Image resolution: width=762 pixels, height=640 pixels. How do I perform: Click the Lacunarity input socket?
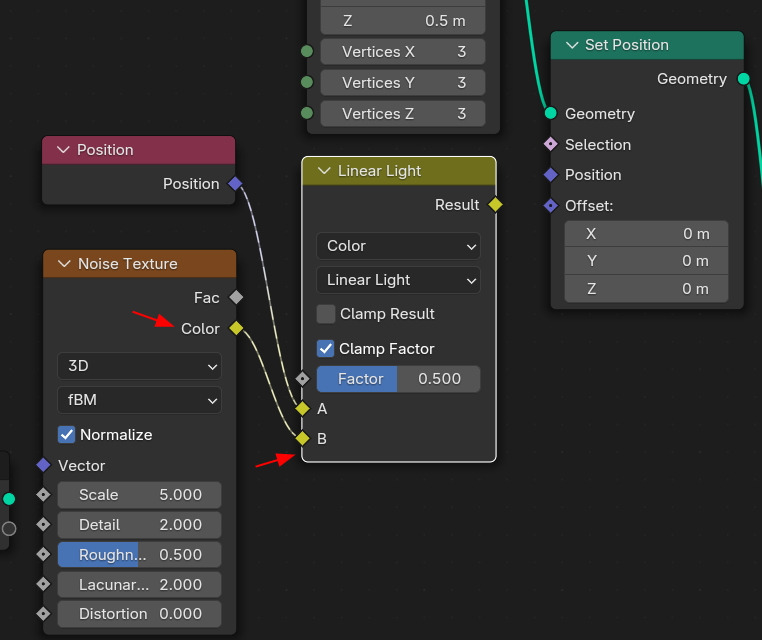(x=43, y=584)
